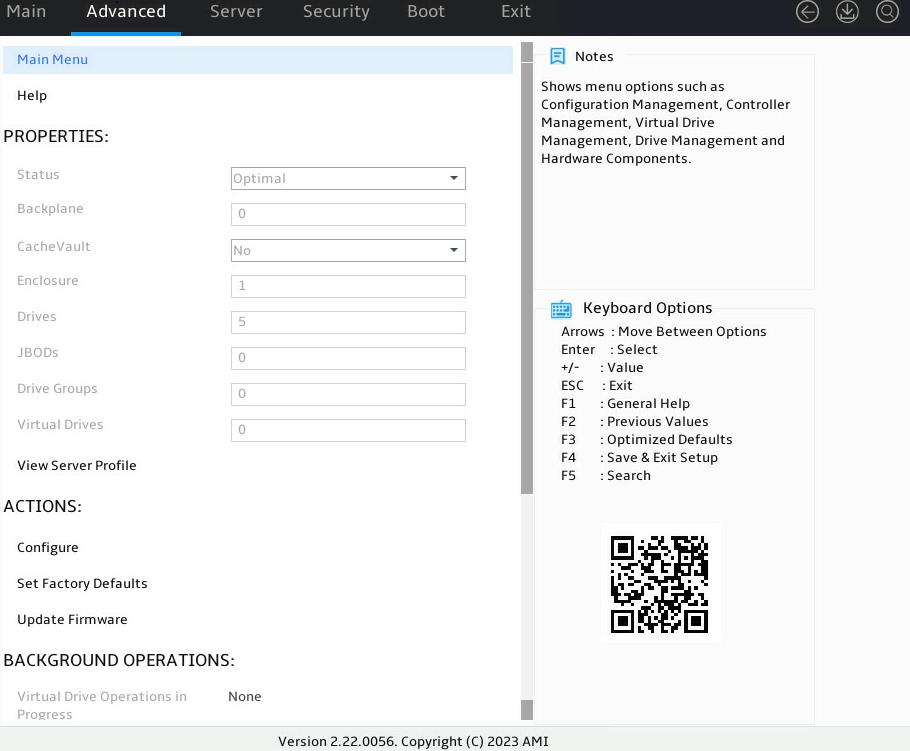Click the 'Keyboard Options' title
This screenshot has width=910, height=751.
click(647, 308)
